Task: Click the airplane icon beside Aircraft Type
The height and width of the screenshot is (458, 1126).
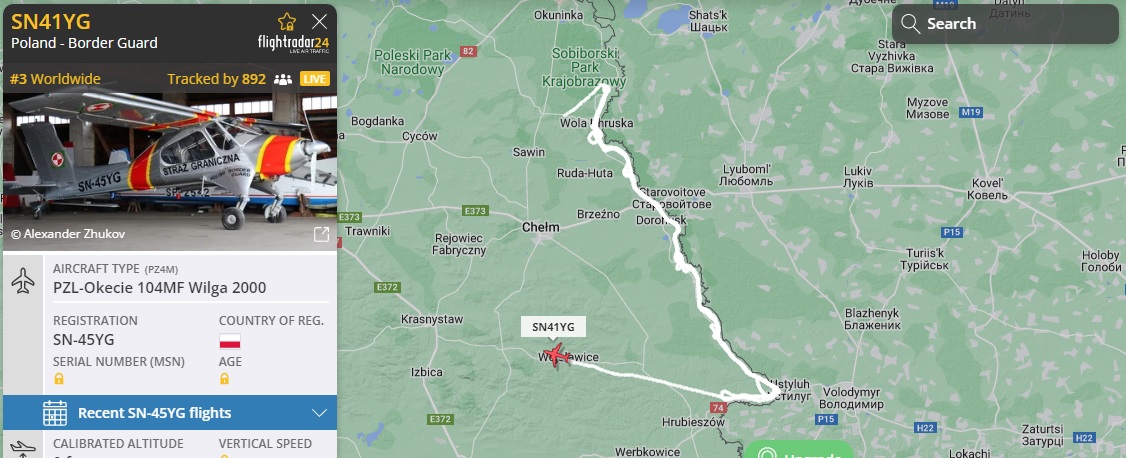Action: pyautogui.click(x=23, y=281)
